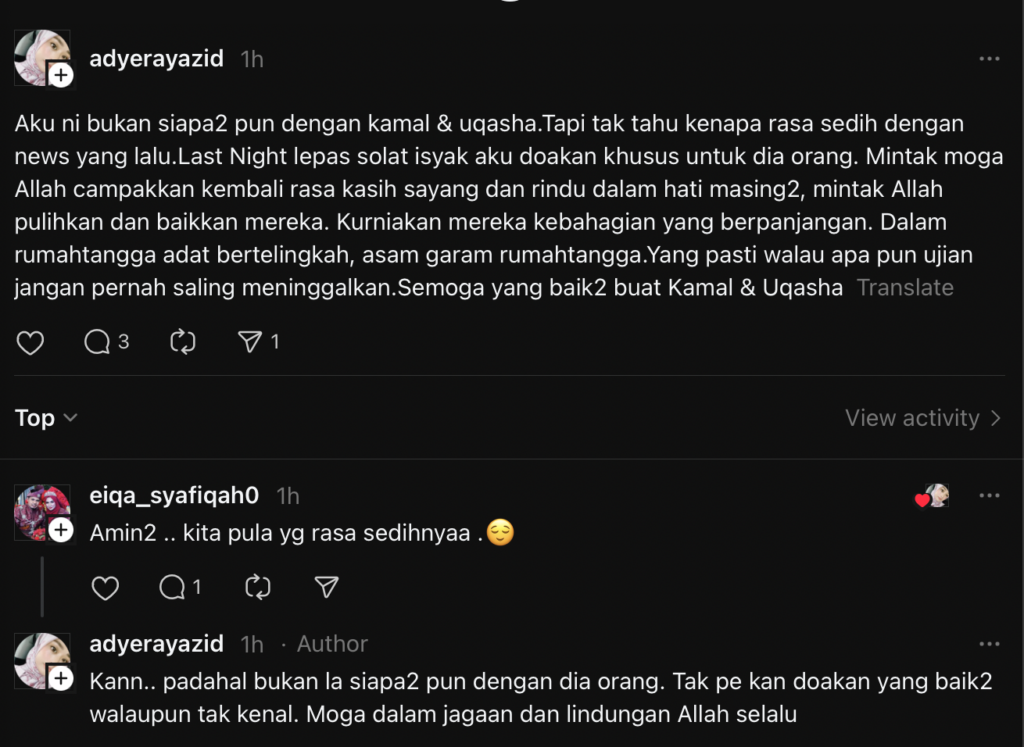1024x747 pixels.
Task: Open more options on eiqa_syafiqah0's reply
Action: click(x=989, y=496)
